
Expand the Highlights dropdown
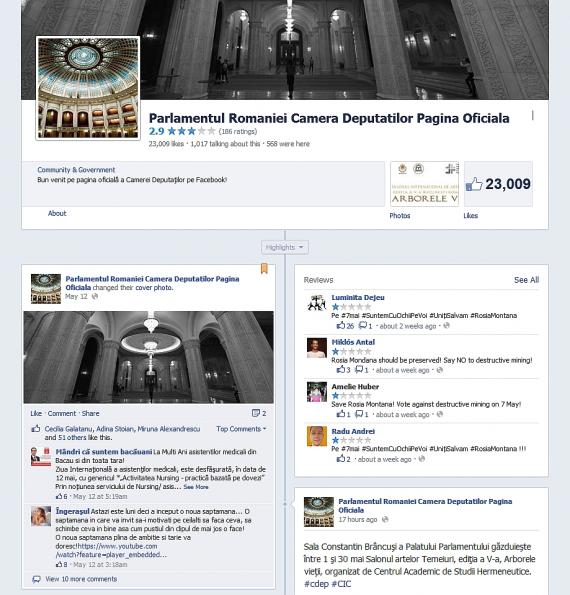coord(285,247)
